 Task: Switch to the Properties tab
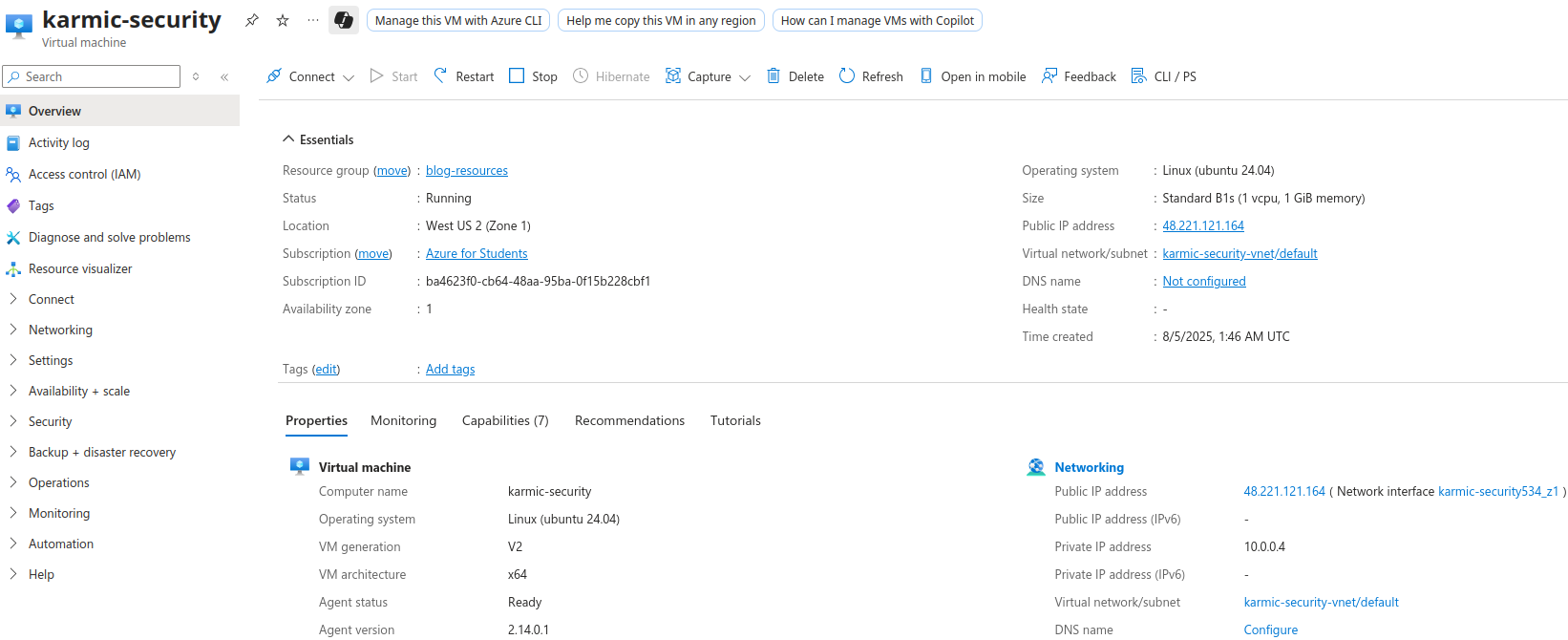(316, 420)
